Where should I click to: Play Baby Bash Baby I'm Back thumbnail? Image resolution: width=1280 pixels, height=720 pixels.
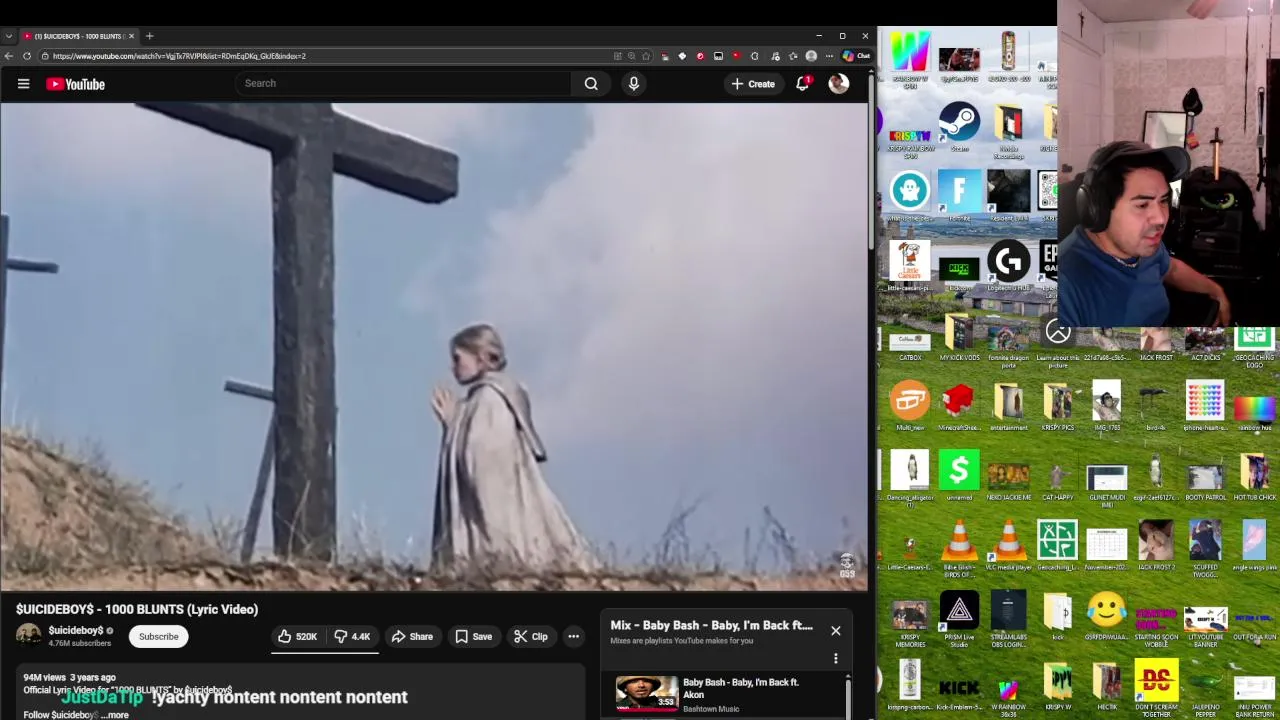(646, 693)
